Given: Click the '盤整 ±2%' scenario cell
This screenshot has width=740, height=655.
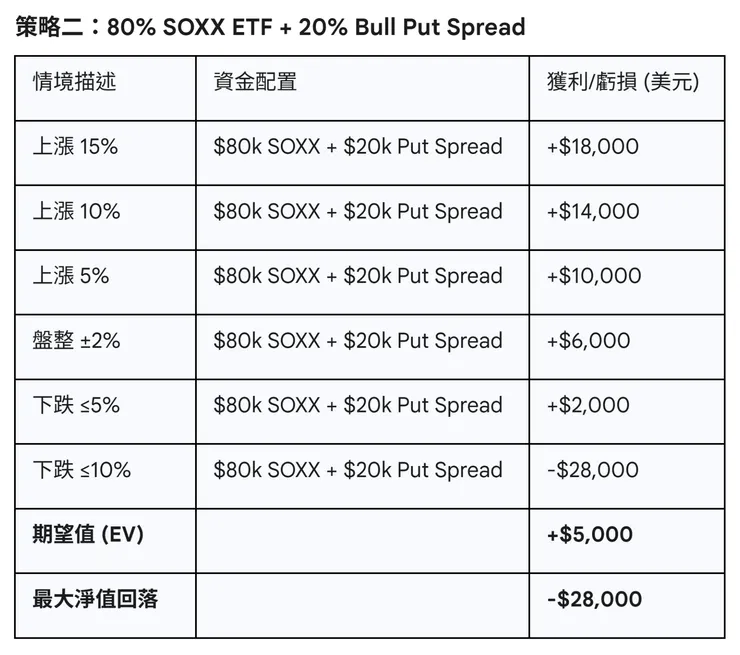Looking at the screenshot, I should (x=76, y=341).
